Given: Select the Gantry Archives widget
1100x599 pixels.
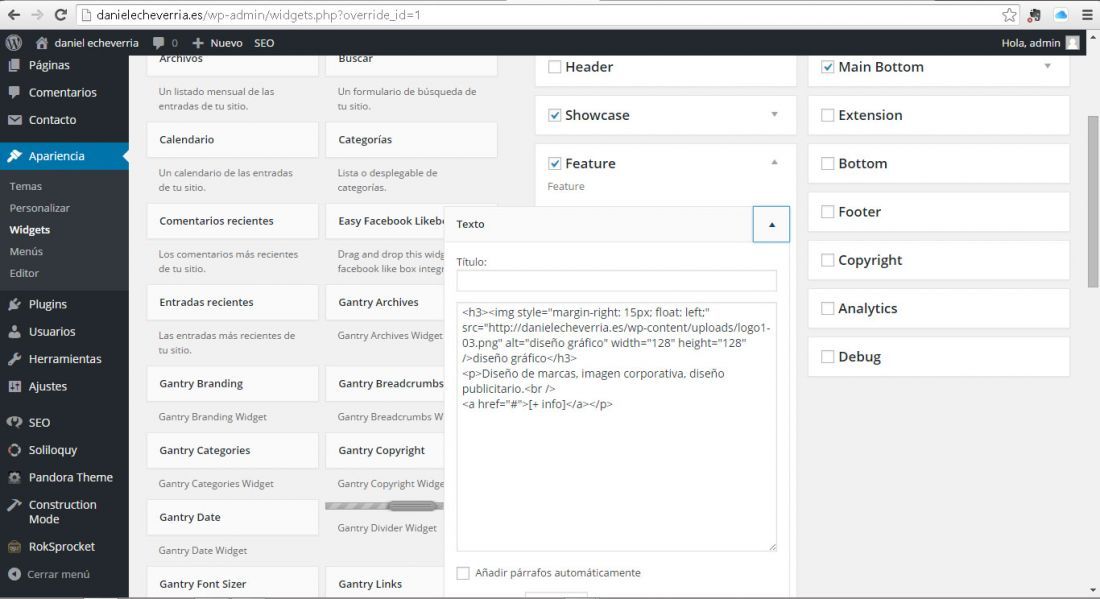Looking at the screenshot, I should 384,302.
